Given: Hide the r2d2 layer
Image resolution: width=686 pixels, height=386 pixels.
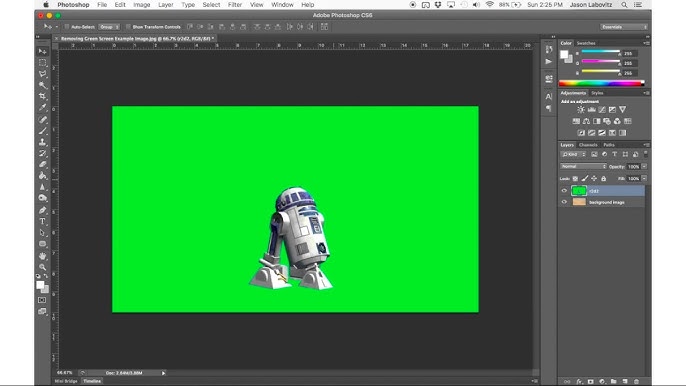Looking at the screenshot, I should click(x=564, y=191).
